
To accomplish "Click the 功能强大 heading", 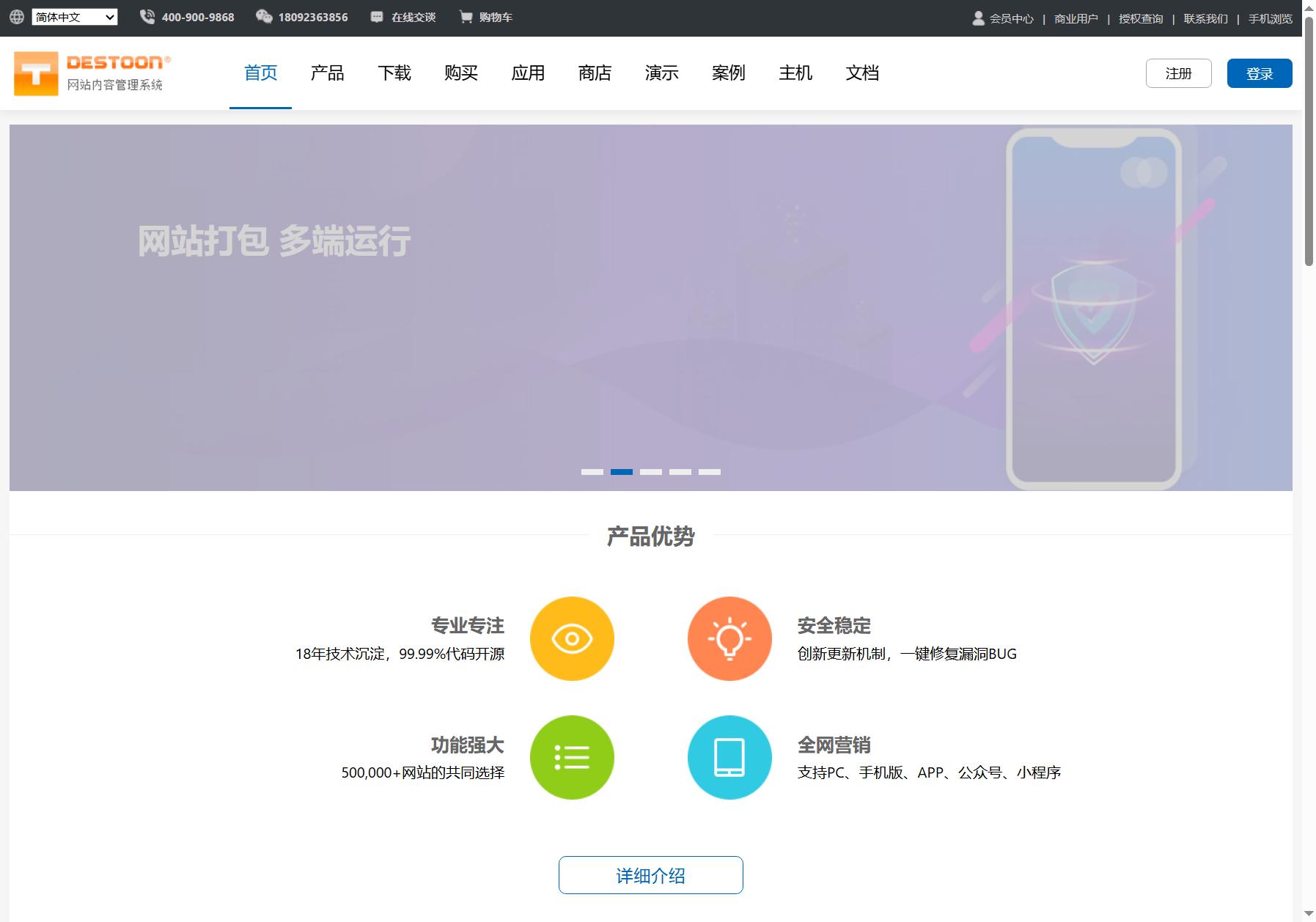I will click(468, 745).
